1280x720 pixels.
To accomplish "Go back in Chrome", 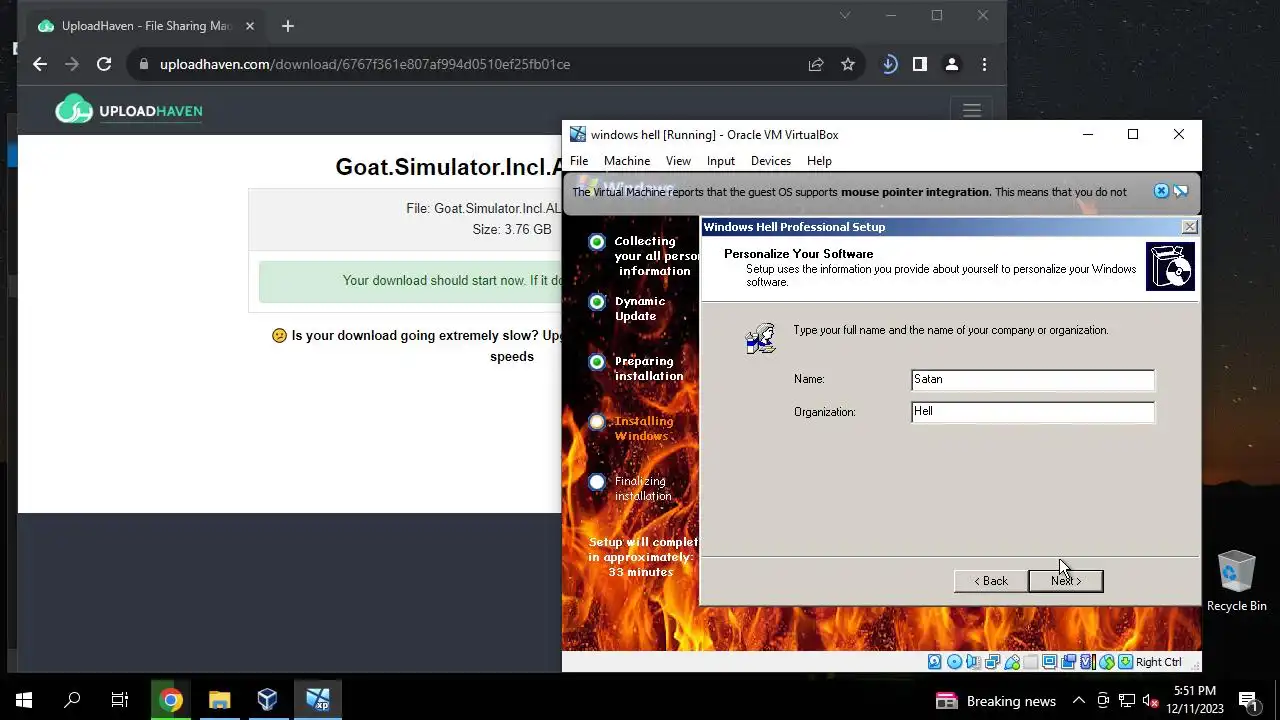I will [x=40, y=64].
